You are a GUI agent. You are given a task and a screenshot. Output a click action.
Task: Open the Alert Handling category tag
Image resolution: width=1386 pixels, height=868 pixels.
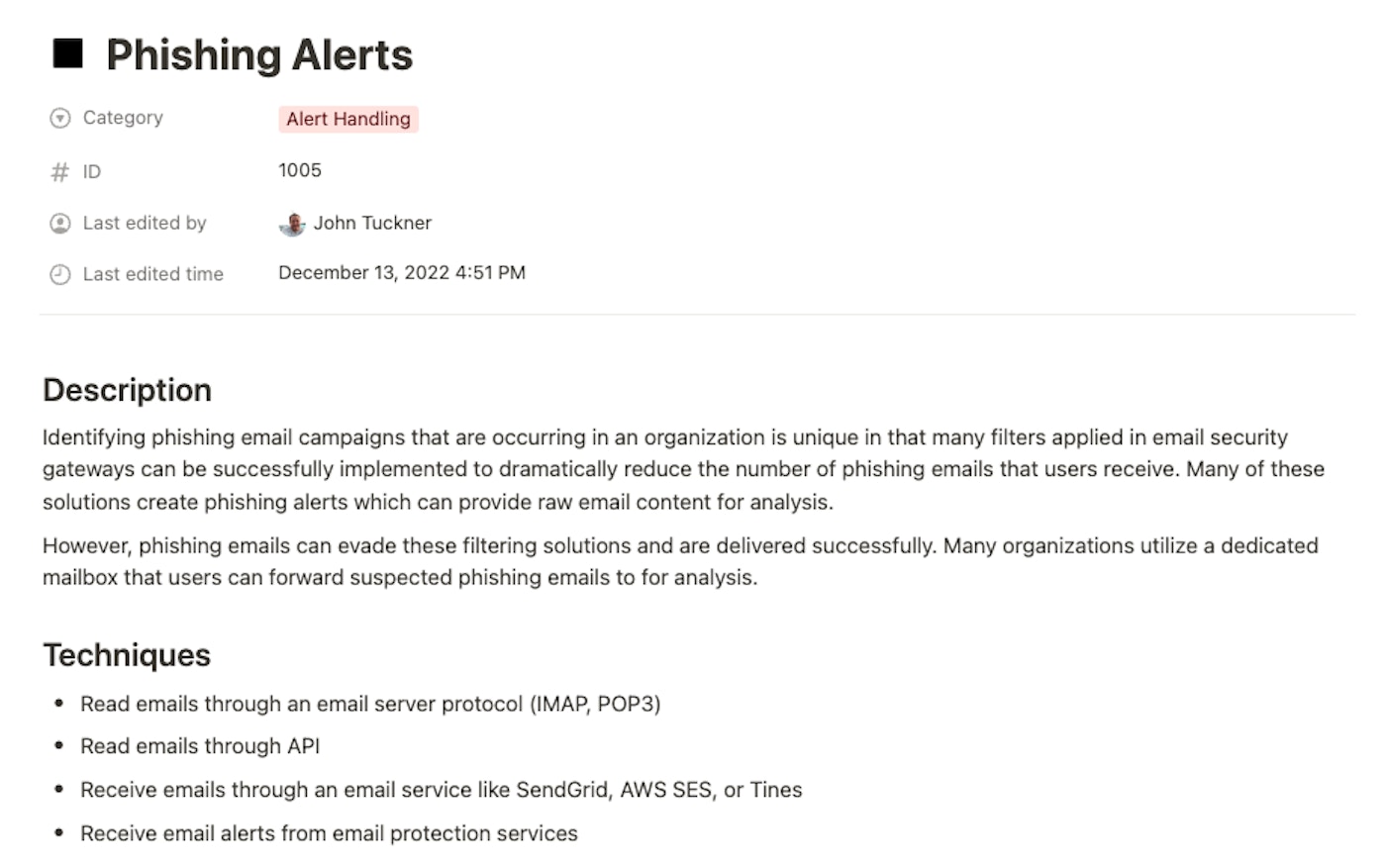[348, 119]
